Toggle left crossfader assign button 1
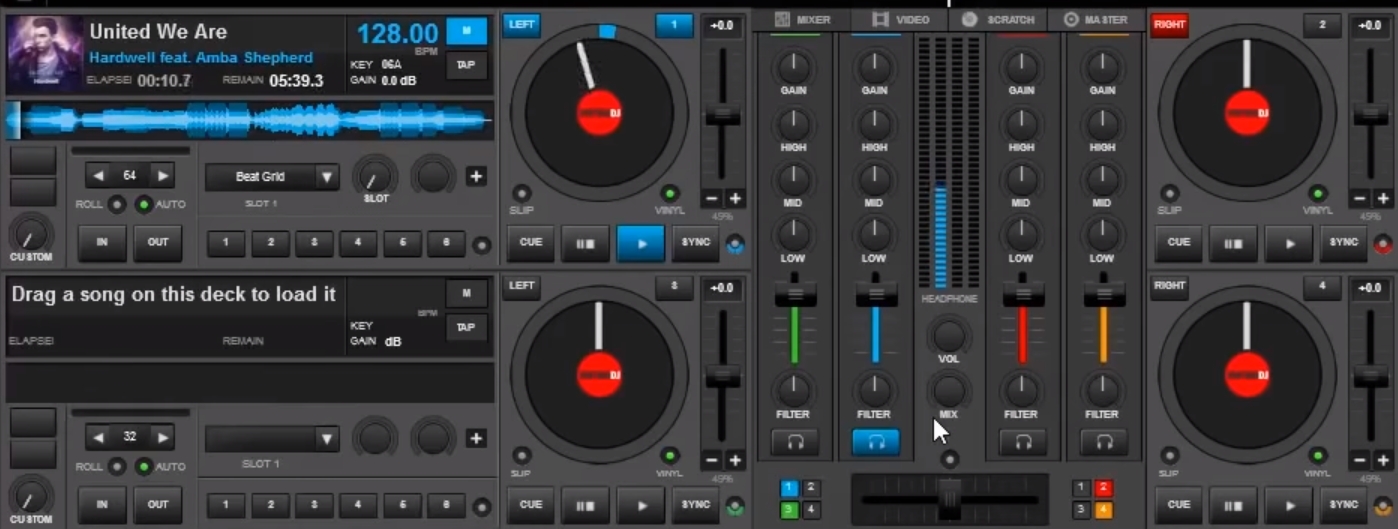 coord(789,488)
